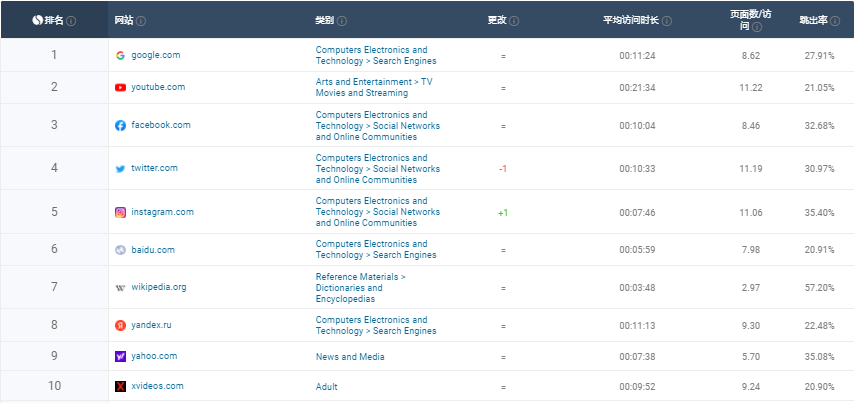Click the Instagram logo icon
The height and width of the screenshot is (403, 854).
pyautogui.click(x=120, y=212)
